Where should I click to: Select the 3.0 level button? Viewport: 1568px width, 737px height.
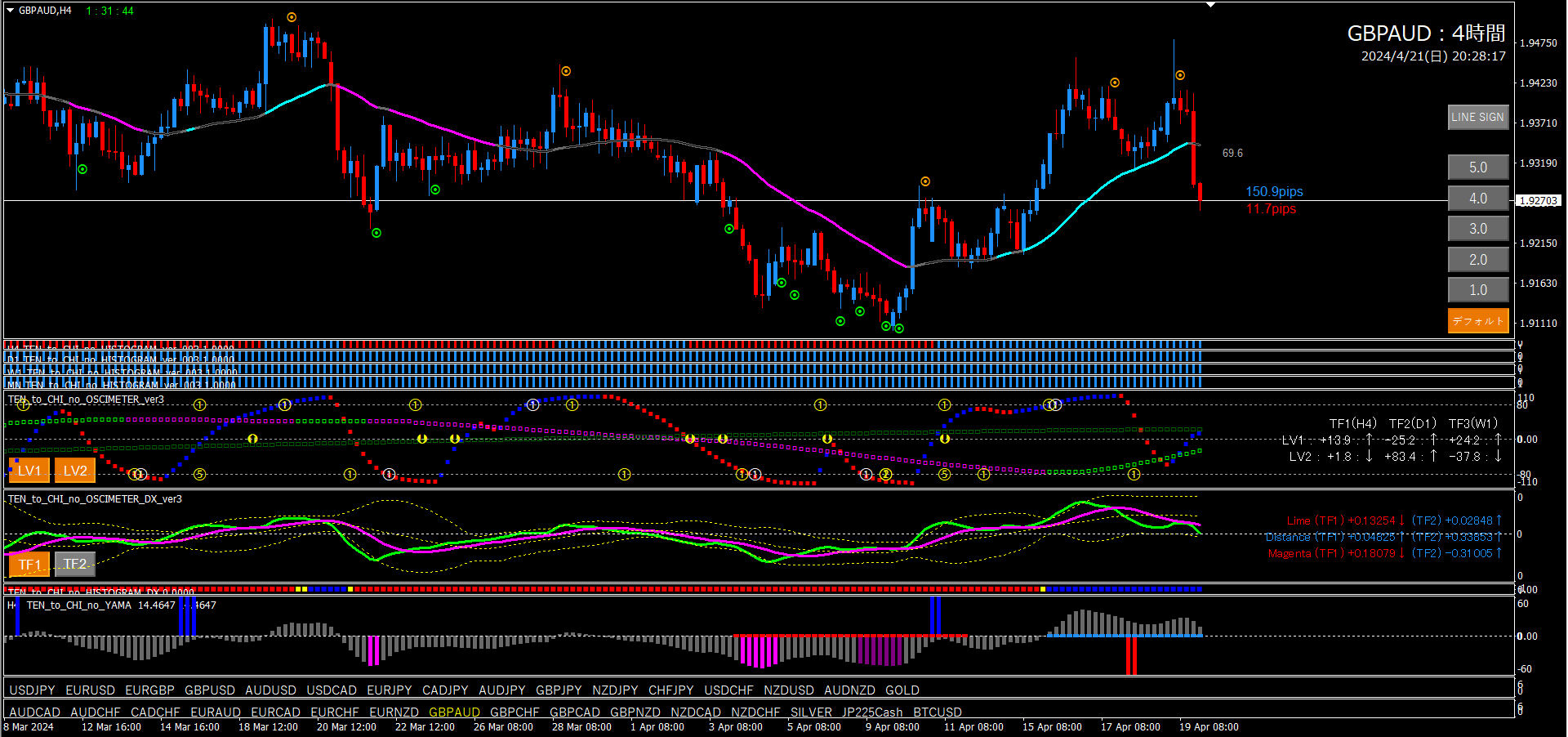[x=1477, y=229]
